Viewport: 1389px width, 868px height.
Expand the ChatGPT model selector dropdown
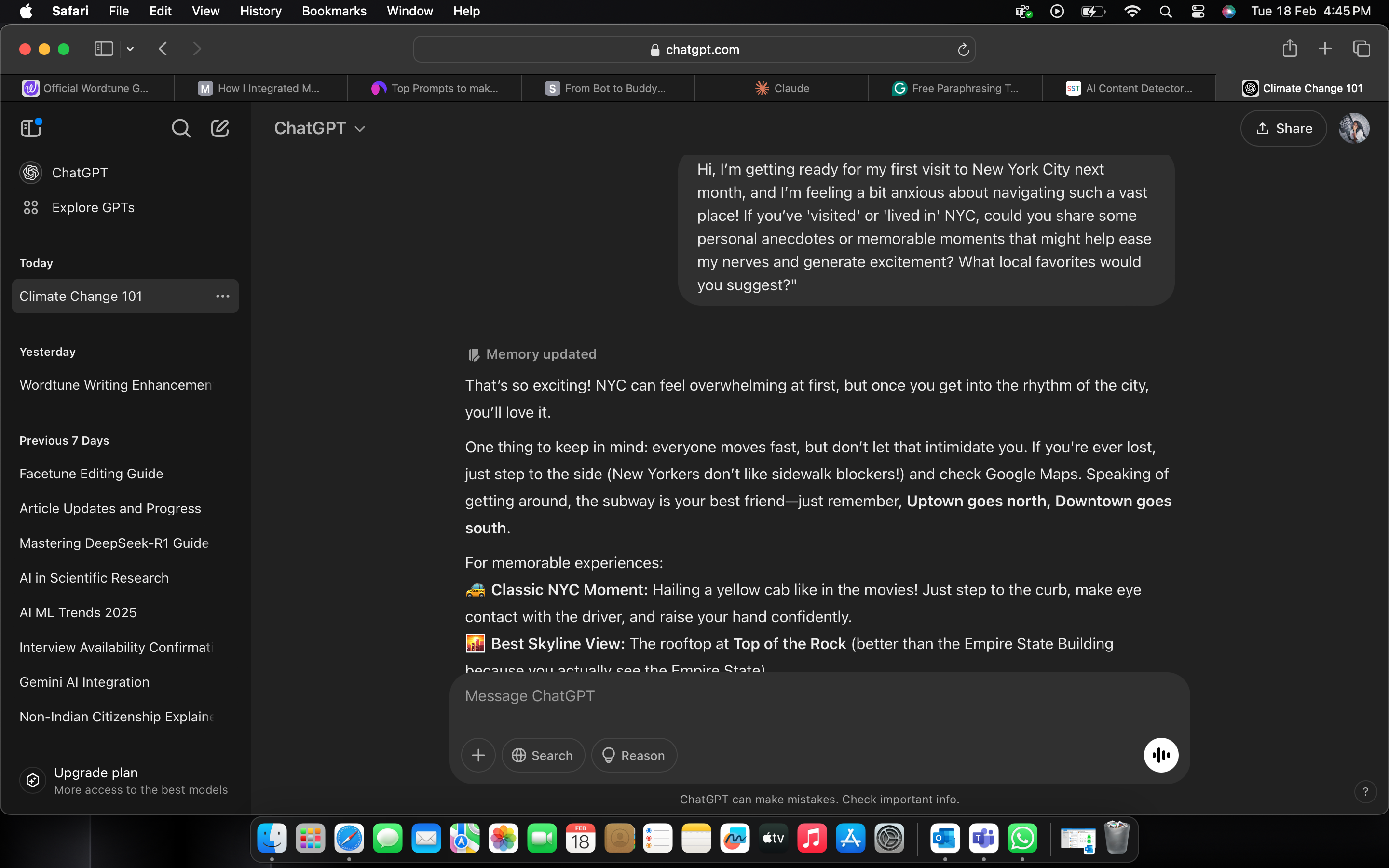[320, 128]
